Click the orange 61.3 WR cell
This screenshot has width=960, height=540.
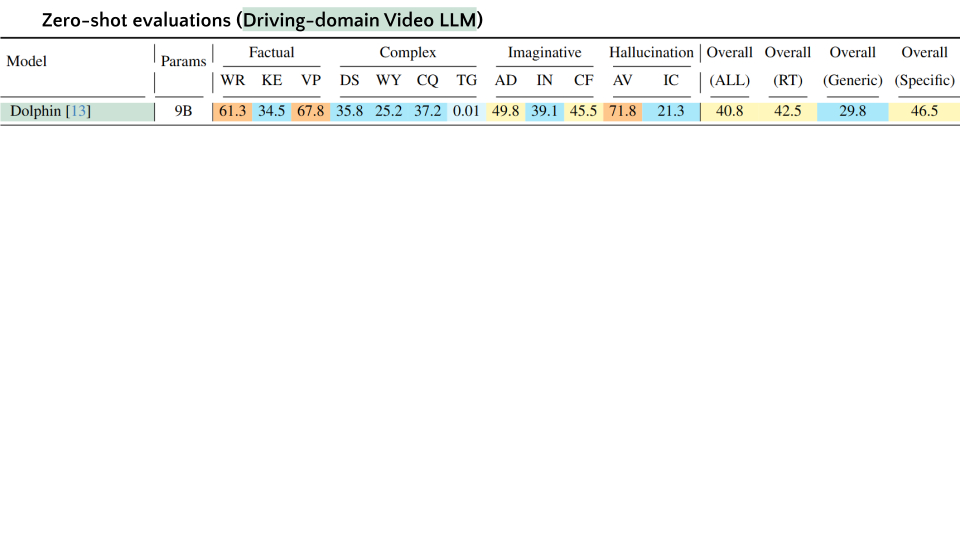(232, 111)
